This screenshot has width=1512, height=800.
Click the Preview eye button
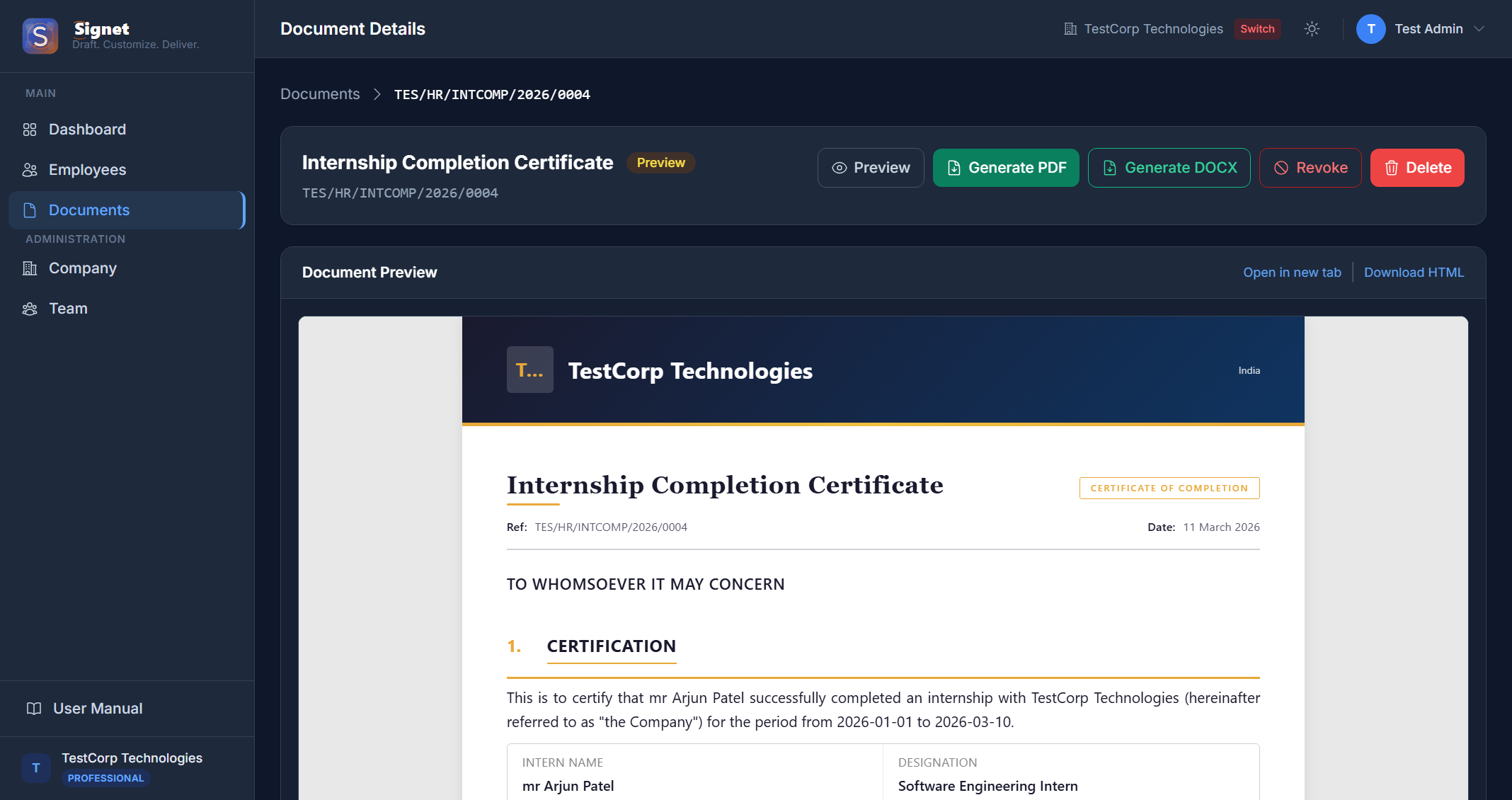coord(871,168)
